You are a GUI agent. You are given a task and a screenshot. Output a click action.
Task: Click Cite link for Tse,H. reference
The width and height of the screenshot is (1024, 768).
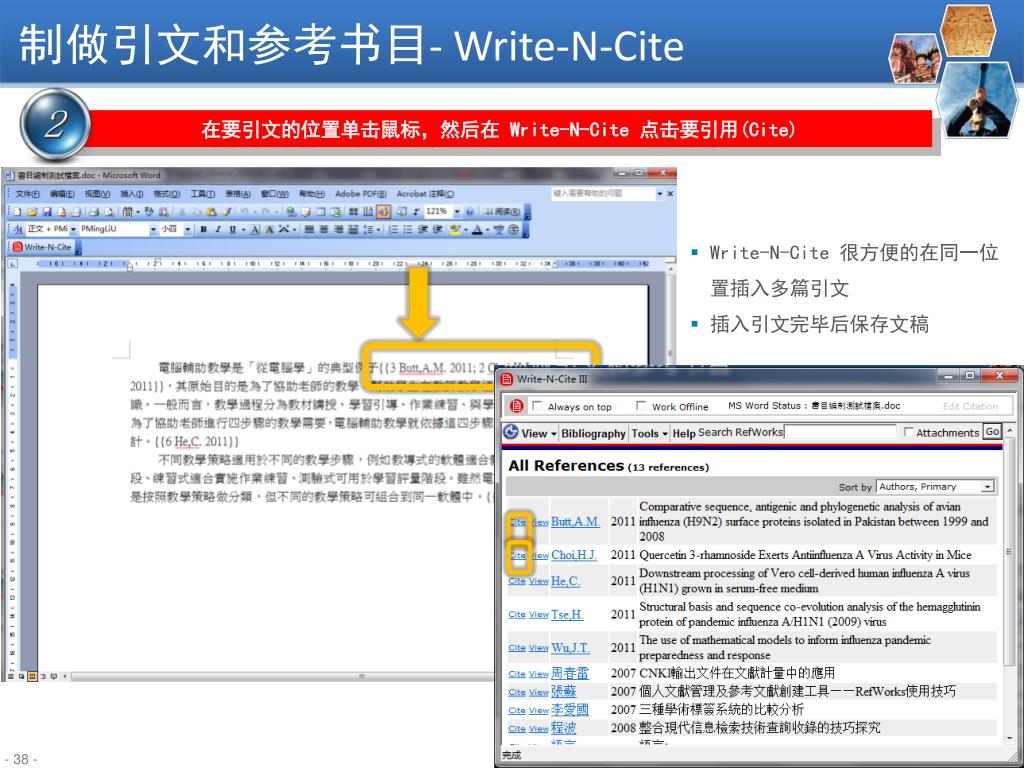coord(517,615)
